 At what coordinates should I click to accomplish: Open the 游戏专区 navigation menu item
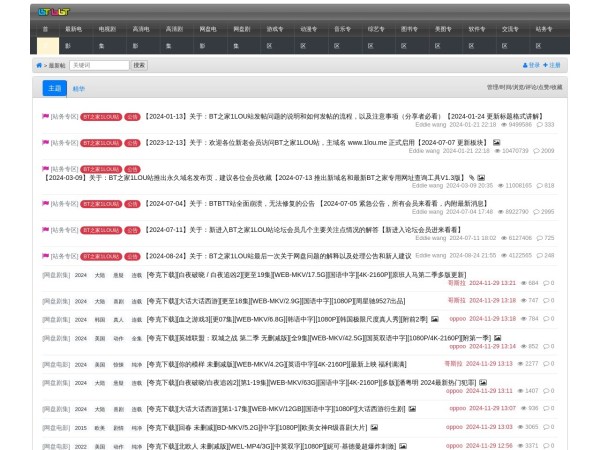[x=274, y=30]
